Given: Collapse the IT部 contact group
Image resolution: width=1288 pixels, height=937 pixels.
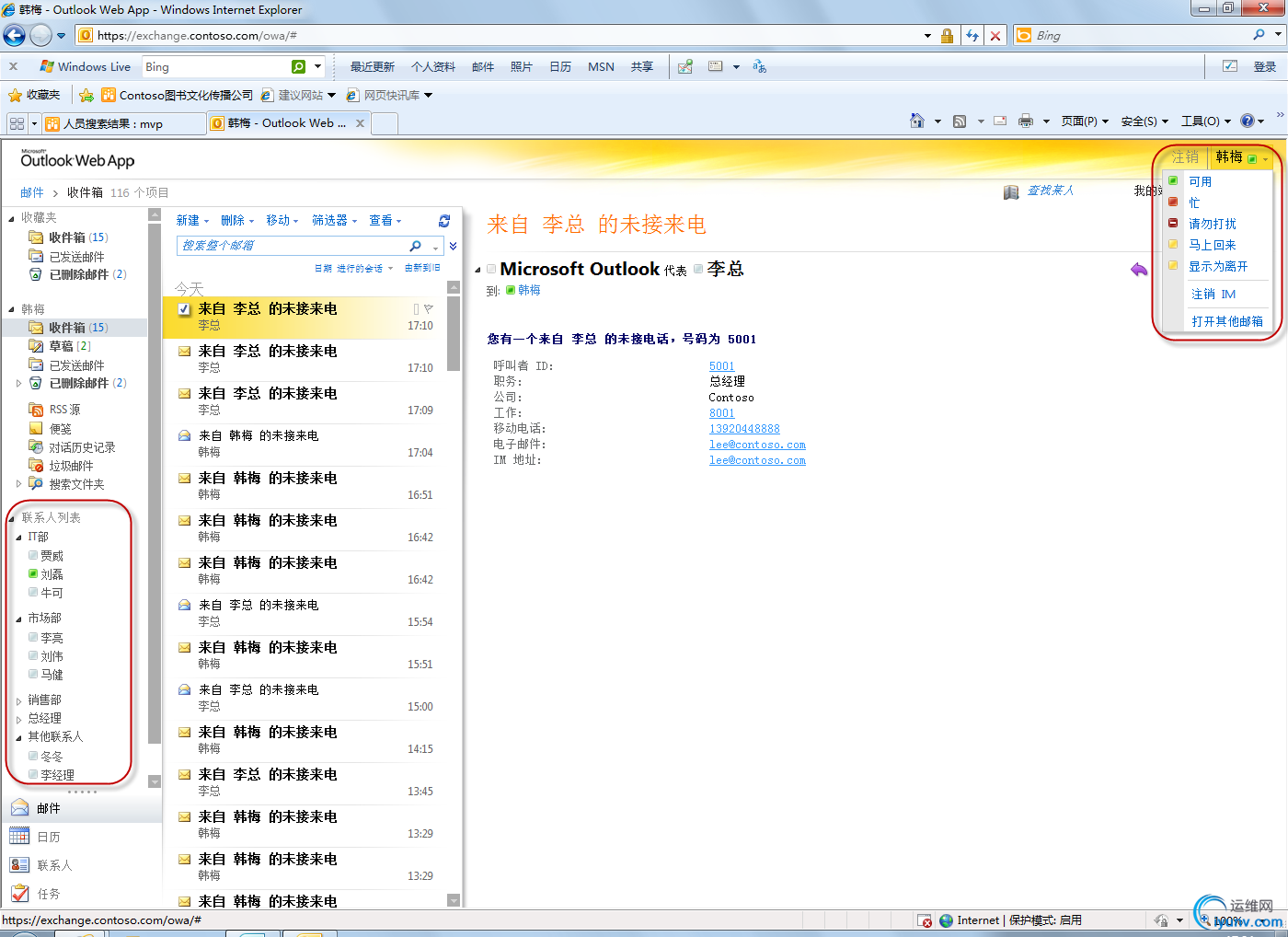Looking at the screenshot, I should pyautogui.click(x=19, y=538).
